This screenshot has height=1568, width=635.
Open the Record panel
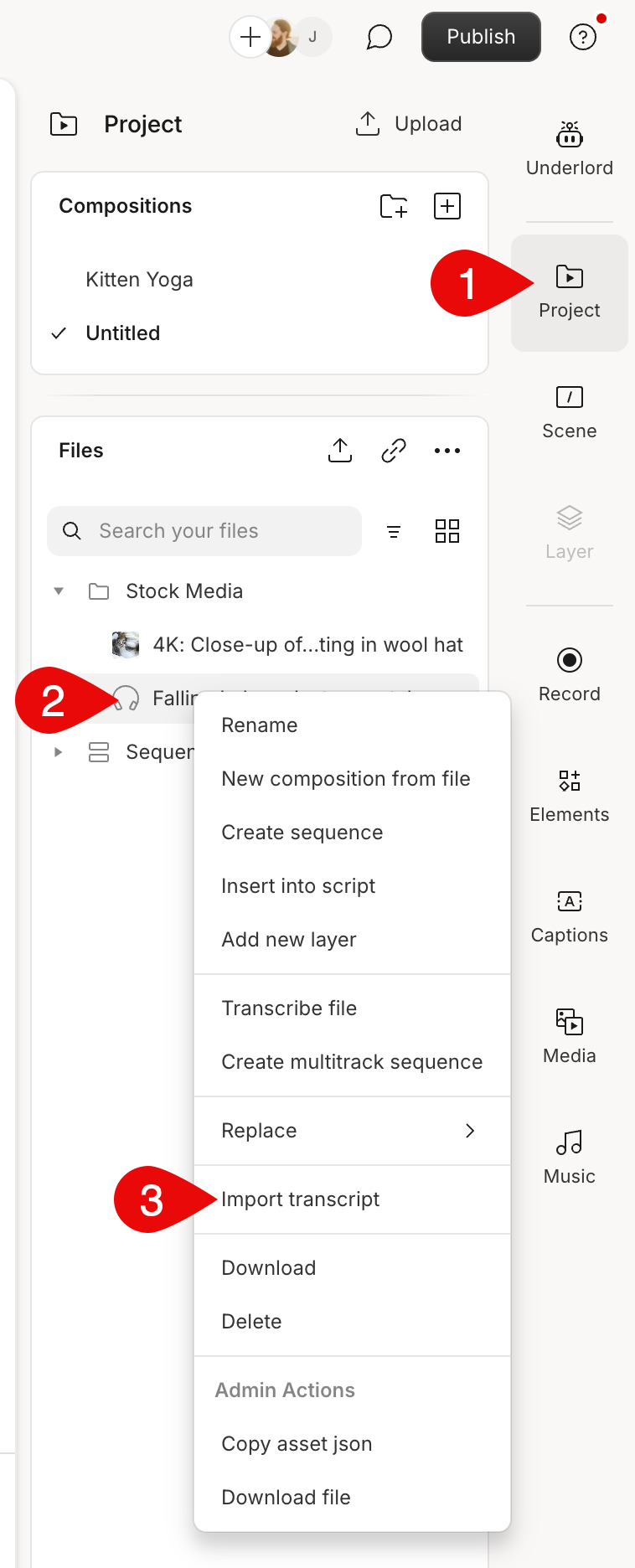pos(569,675)
